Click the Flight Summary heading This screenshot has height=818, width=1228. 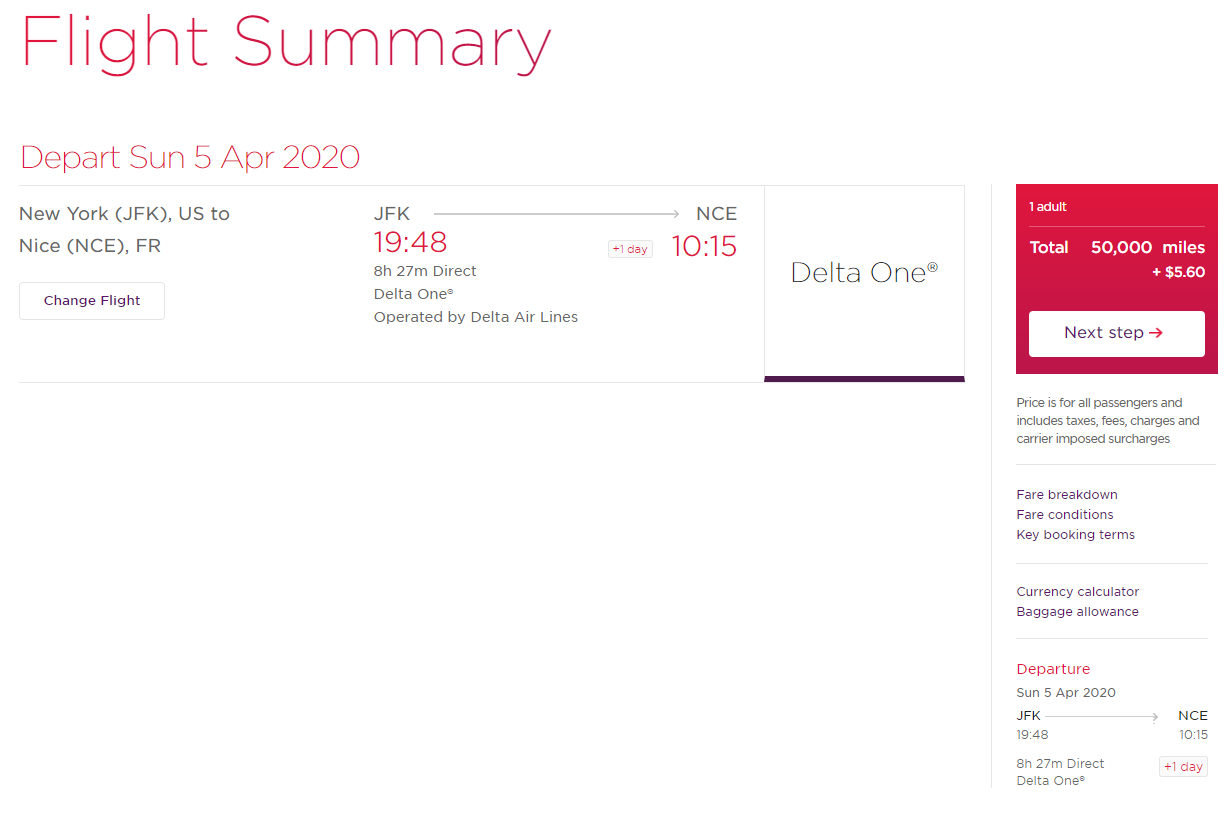click(x=286, y=43)
